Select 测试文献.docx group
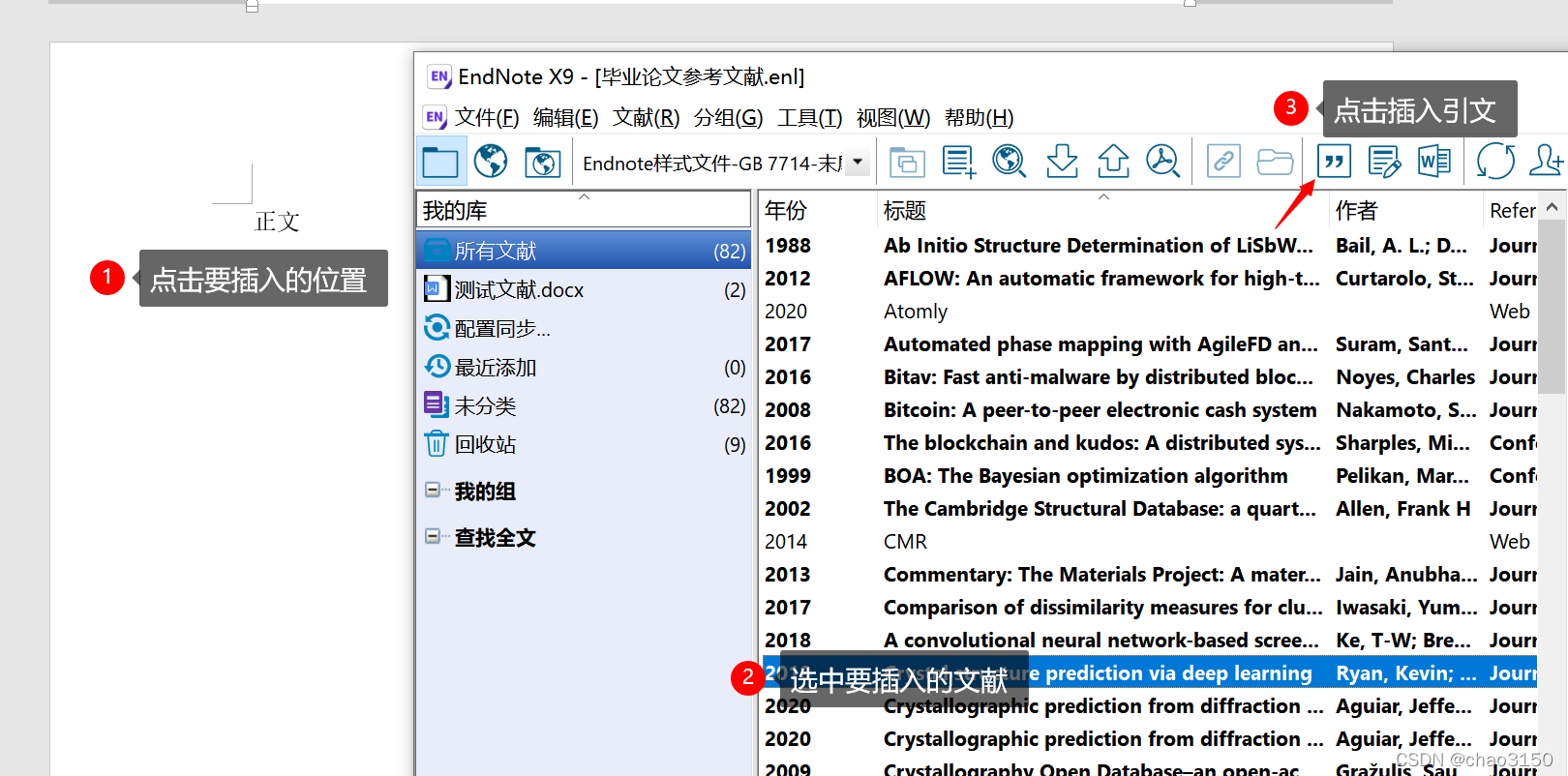 [x=584, y=289]
